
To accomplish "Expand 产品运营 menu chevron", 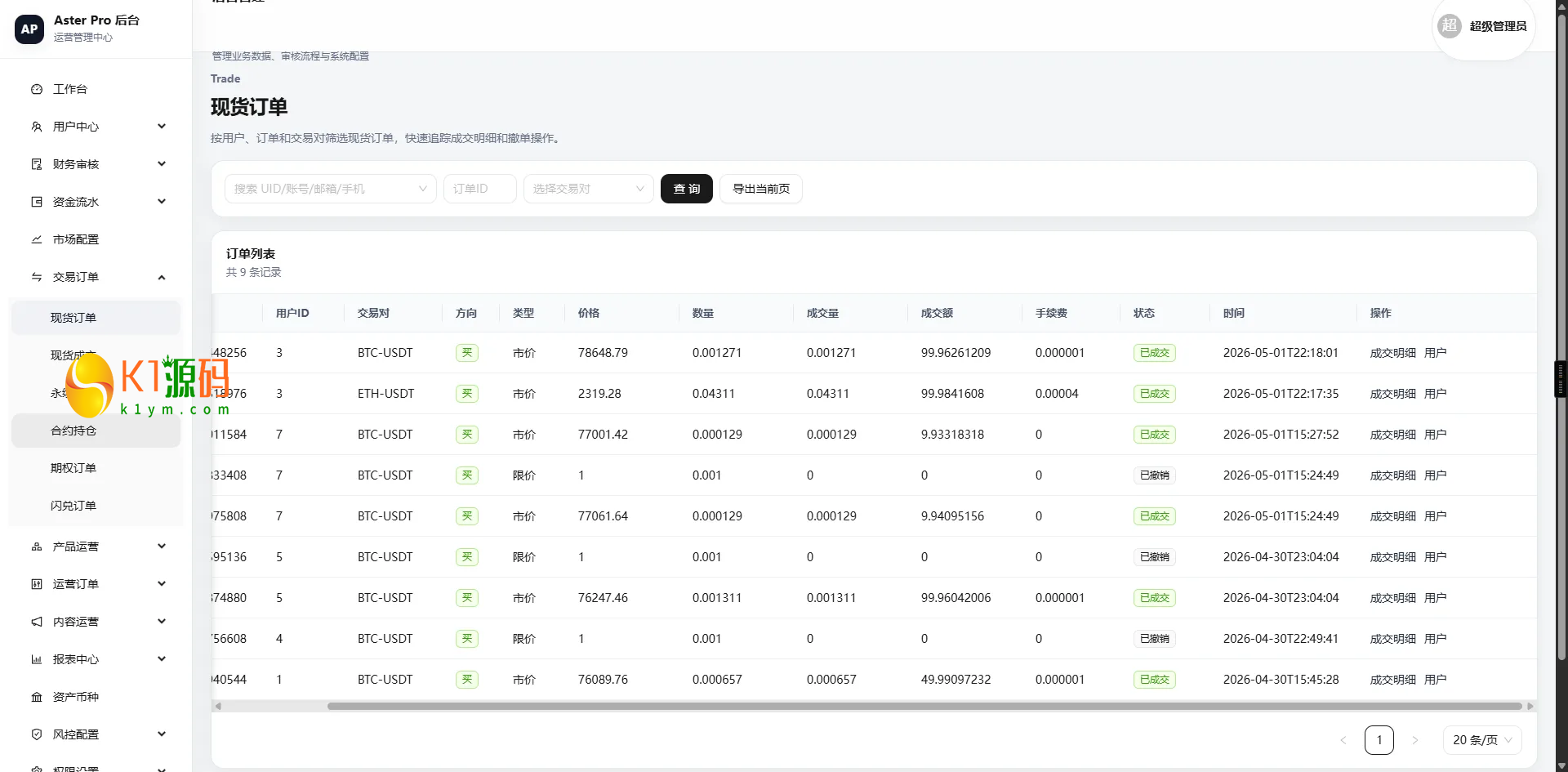I will point(162,547).
